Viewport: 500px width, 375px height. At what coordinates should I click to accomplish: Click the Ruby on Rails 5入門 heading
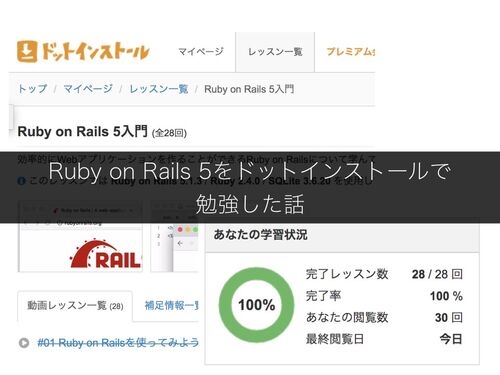click(x=82, y=131)
